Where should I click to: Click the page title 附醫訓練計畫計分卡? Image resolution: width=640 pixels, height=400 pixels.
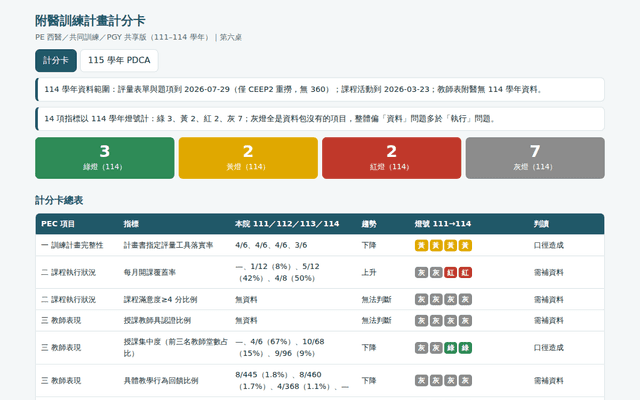pos(90,20)
